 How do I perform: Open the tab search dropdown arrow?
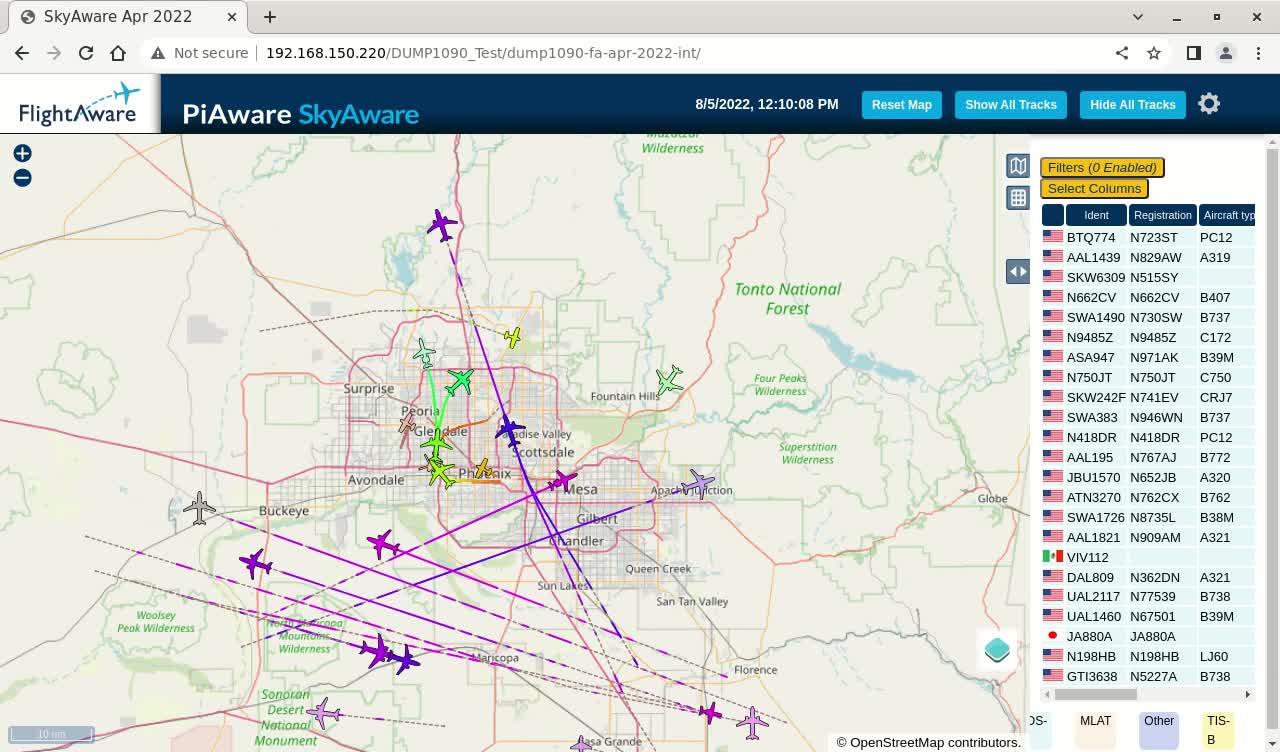(x=1138, y=17)
